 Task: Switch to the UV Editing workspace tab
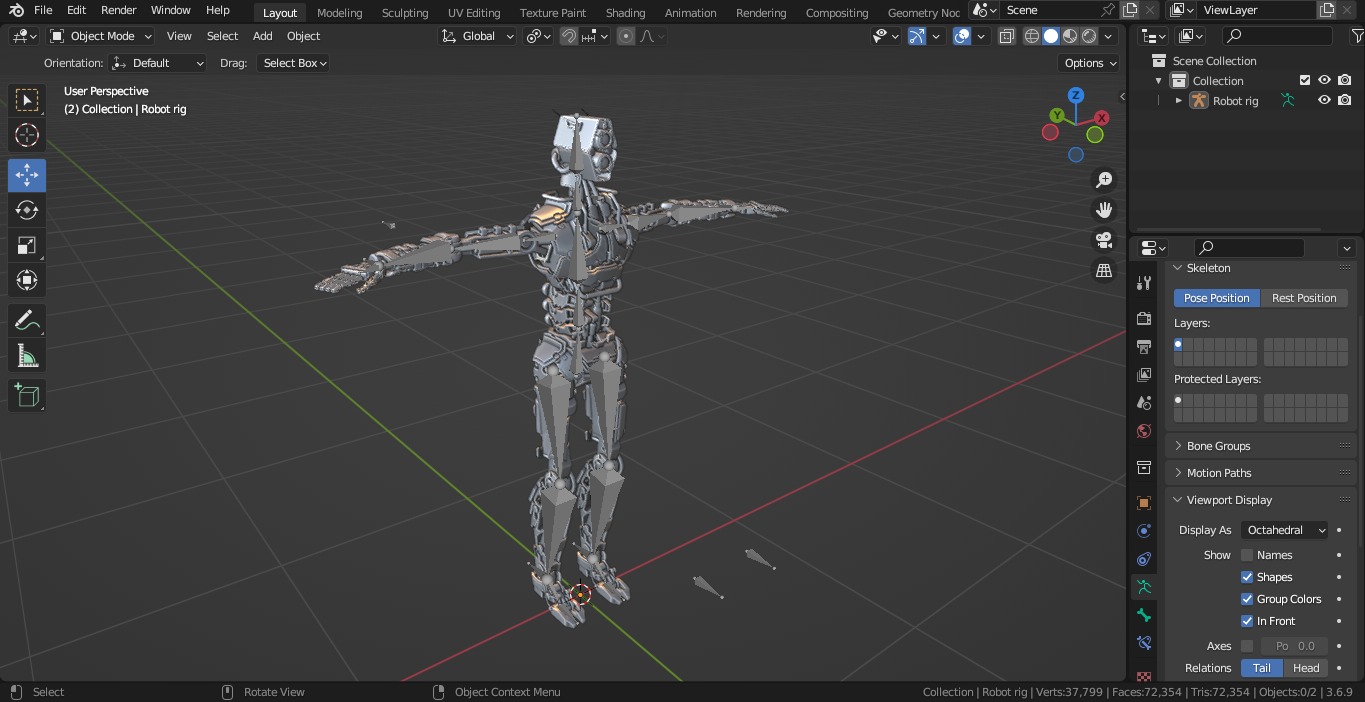coord(474,13)
